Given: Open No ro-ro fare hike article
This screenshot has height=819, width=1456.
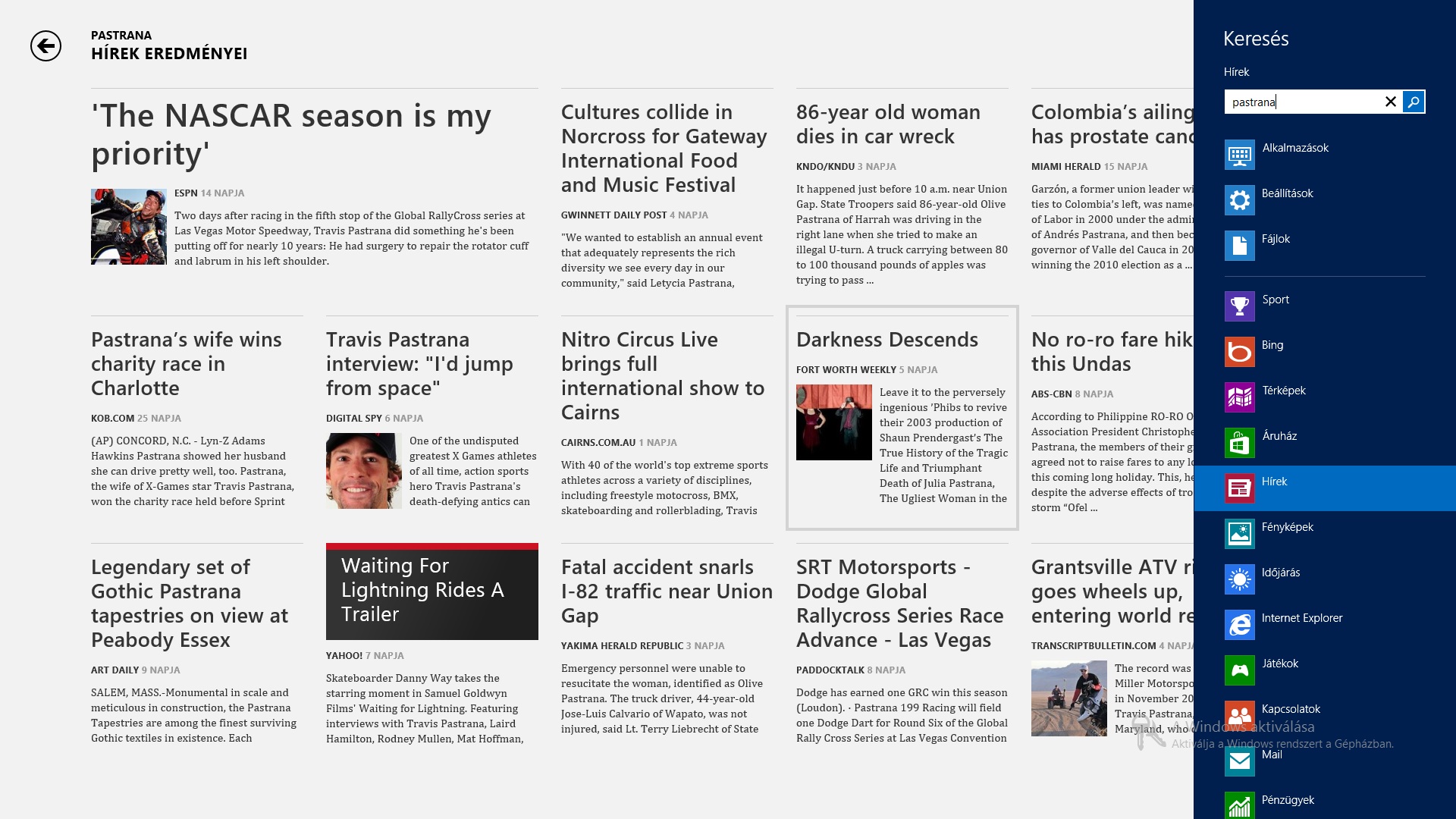Looking at the screenshot, I should pyautogui.click(x=1112, y=352).
